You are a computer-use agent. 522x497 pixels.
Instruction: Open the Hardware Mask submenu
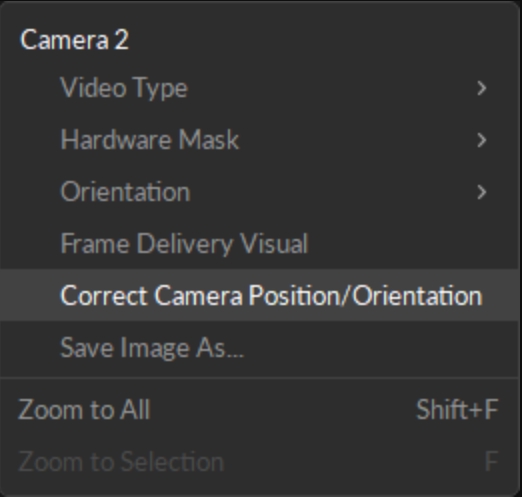pos(259,140)
